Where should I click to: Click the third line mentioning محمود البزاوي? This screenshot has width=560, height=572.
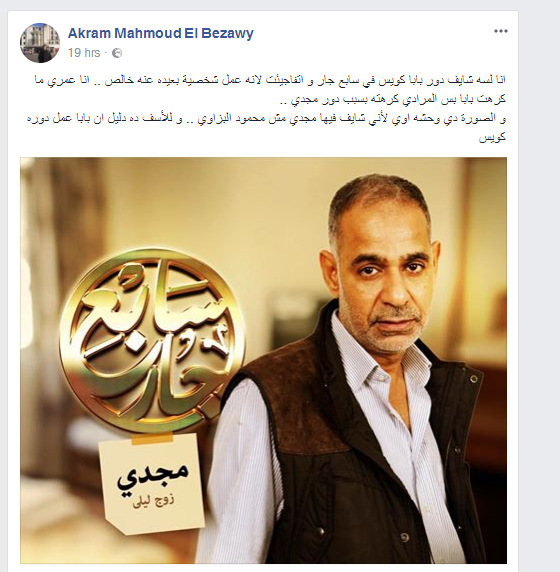pyautogui.click(x=266, y=119)
